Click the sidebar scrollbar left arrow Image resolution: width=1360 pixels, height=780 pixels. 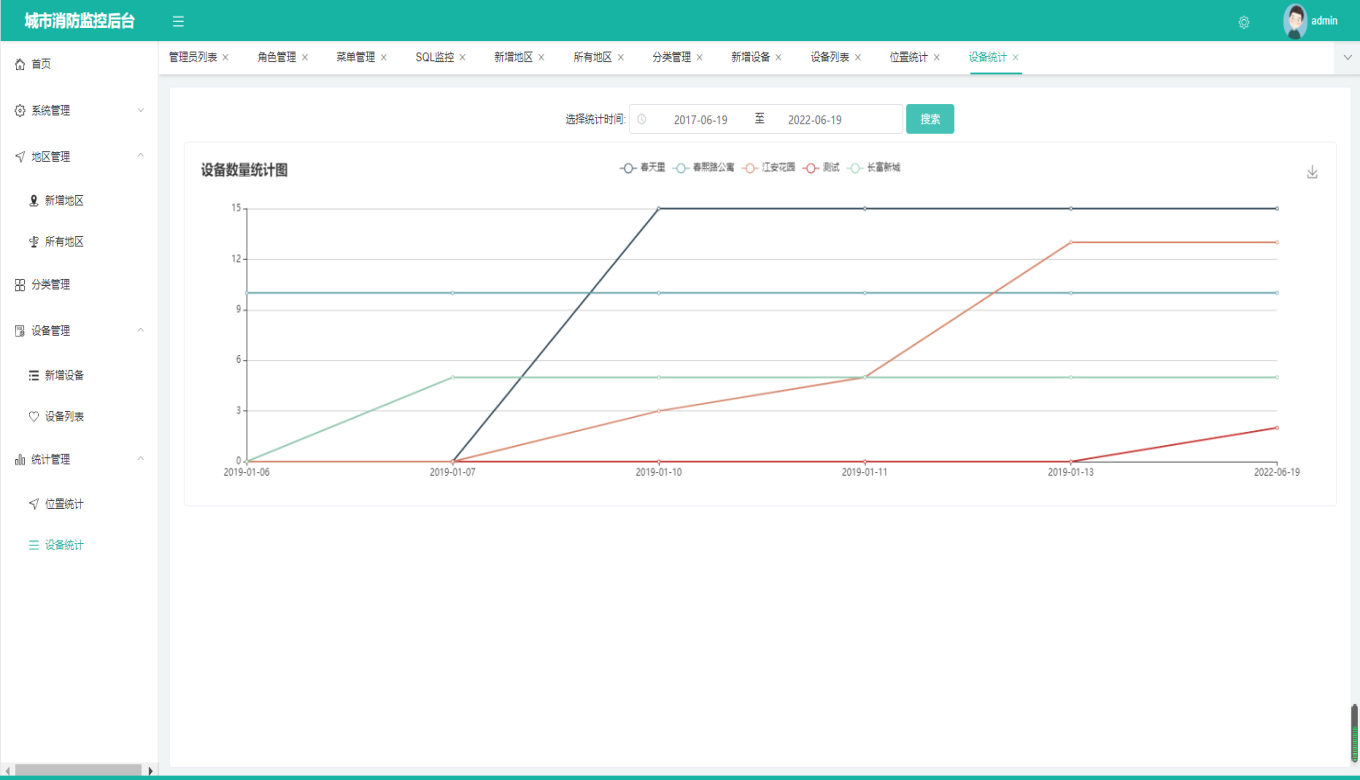coord(7,771)
